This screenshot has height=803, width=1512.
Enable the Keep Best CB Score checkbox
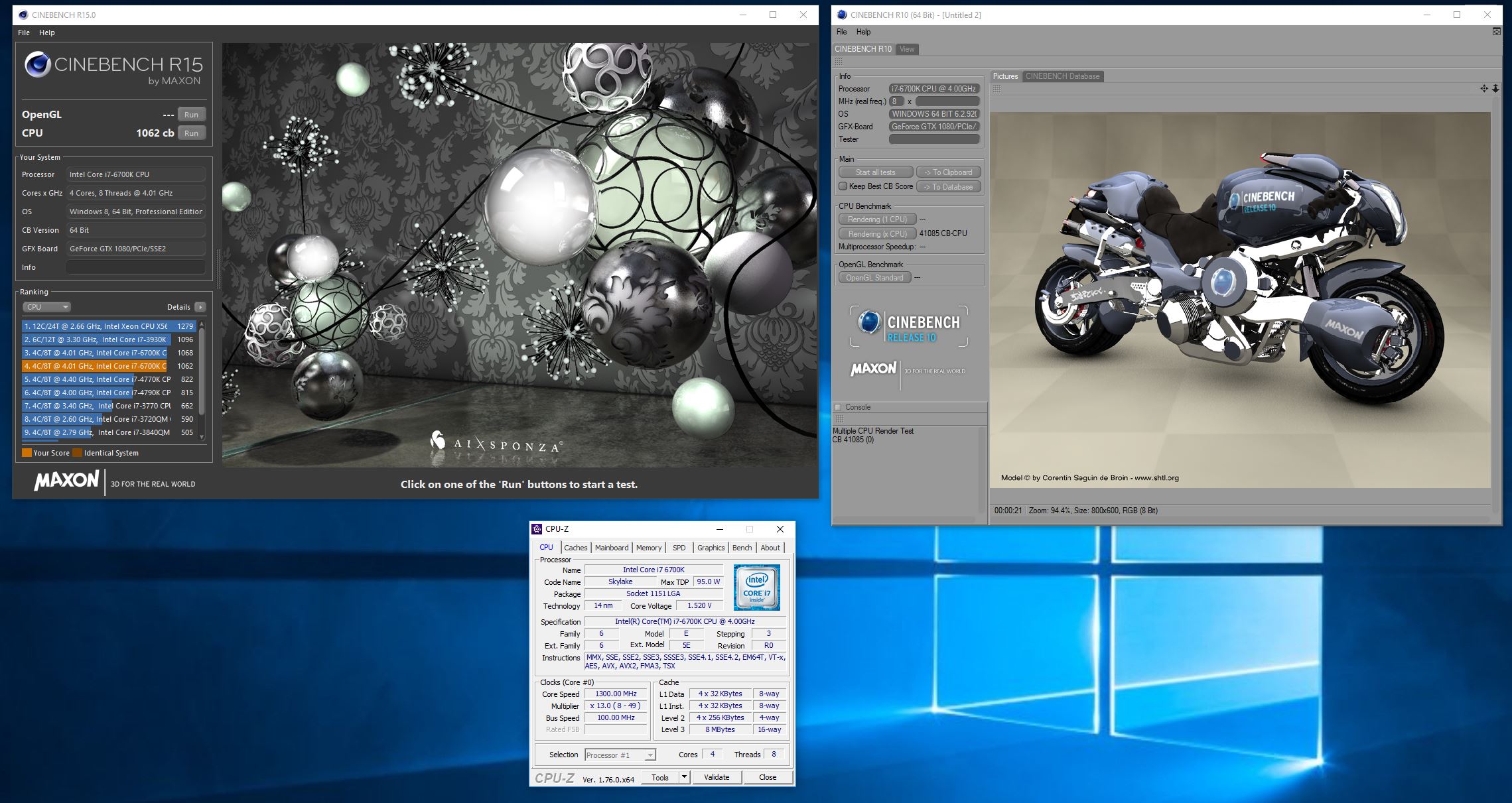tap(843, 186)
